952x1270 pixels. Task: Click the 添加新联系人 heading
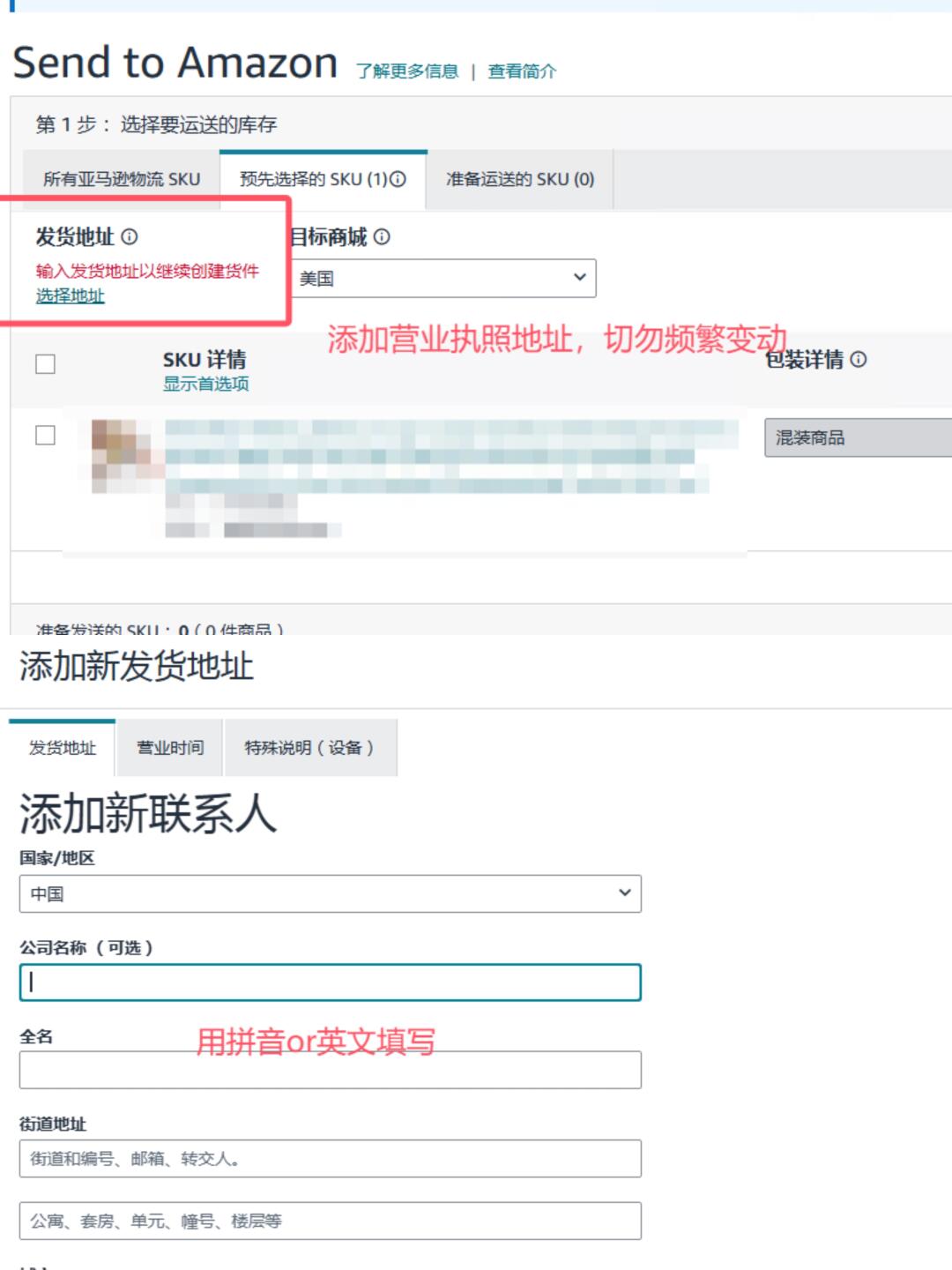tap(148, 813)
